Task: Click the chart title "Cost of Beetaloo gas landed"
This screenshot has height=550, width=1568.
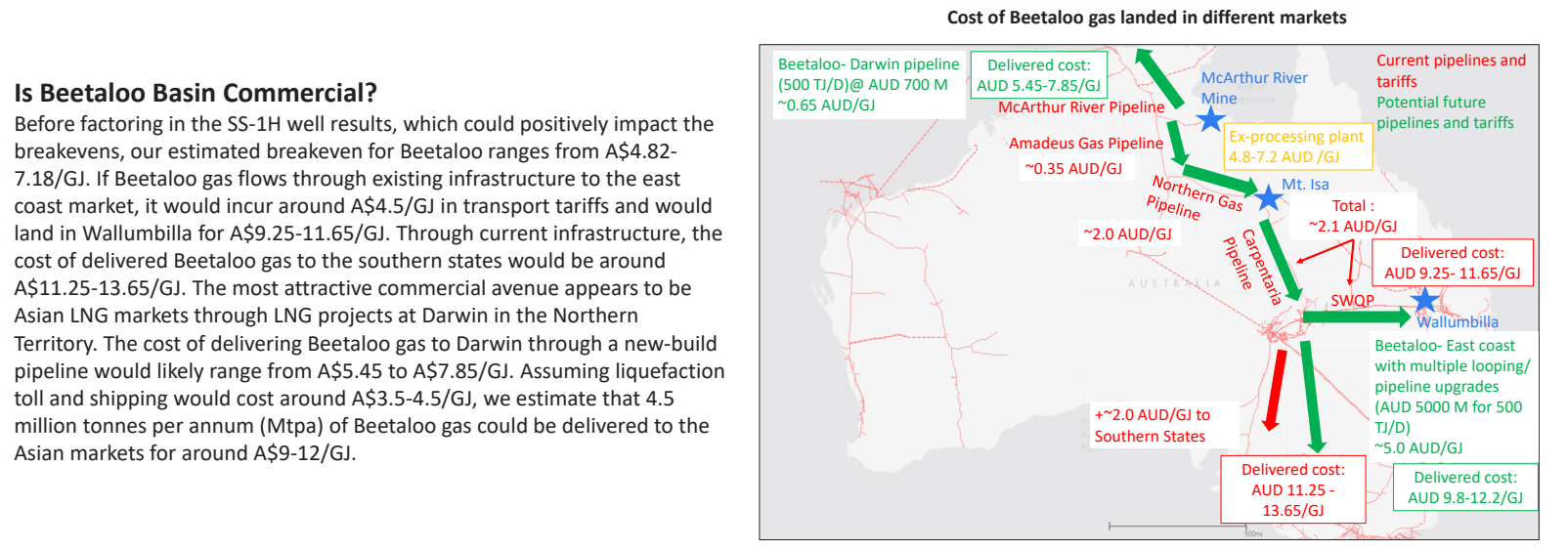Action: pos(1146,18)
